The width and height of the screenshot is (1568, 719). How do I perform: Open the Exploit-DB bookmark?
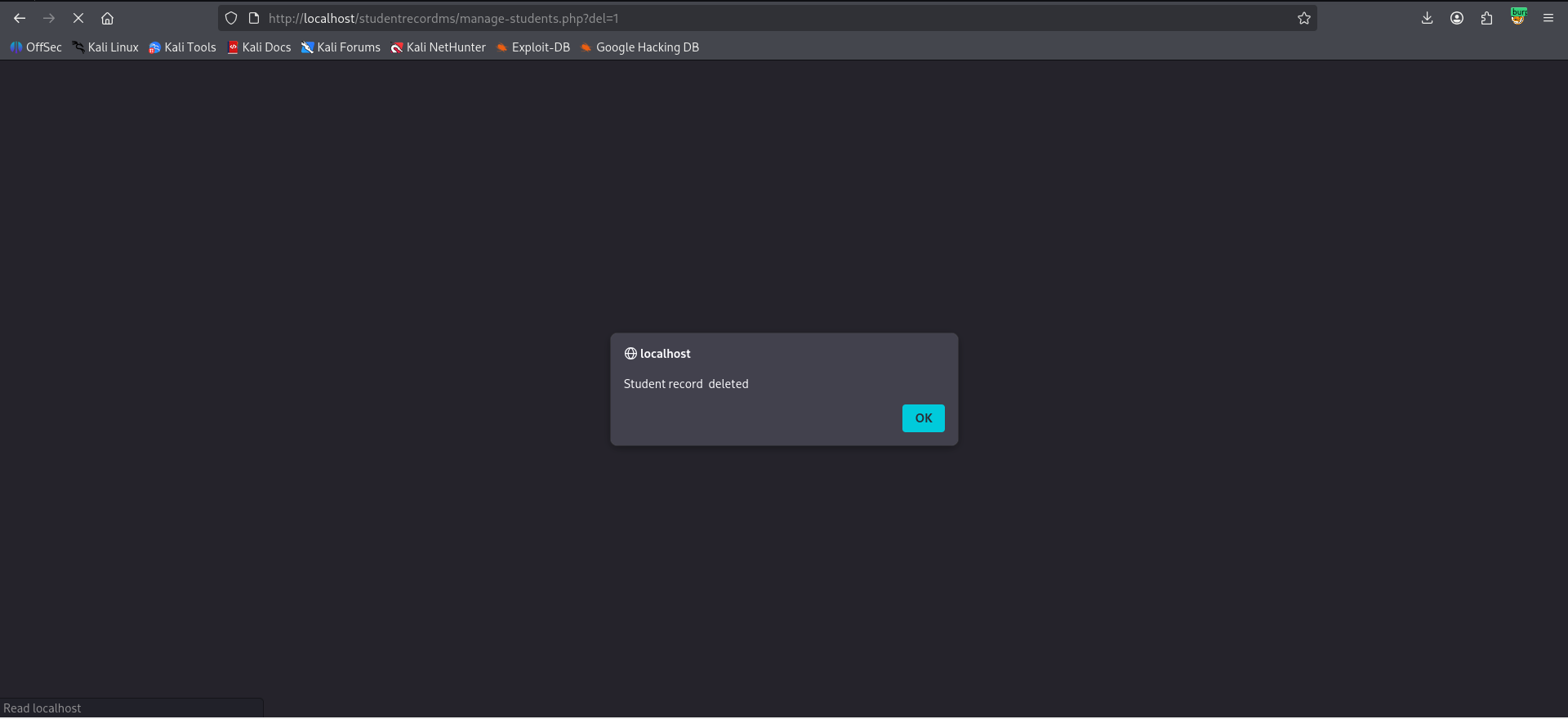[533, 47]
